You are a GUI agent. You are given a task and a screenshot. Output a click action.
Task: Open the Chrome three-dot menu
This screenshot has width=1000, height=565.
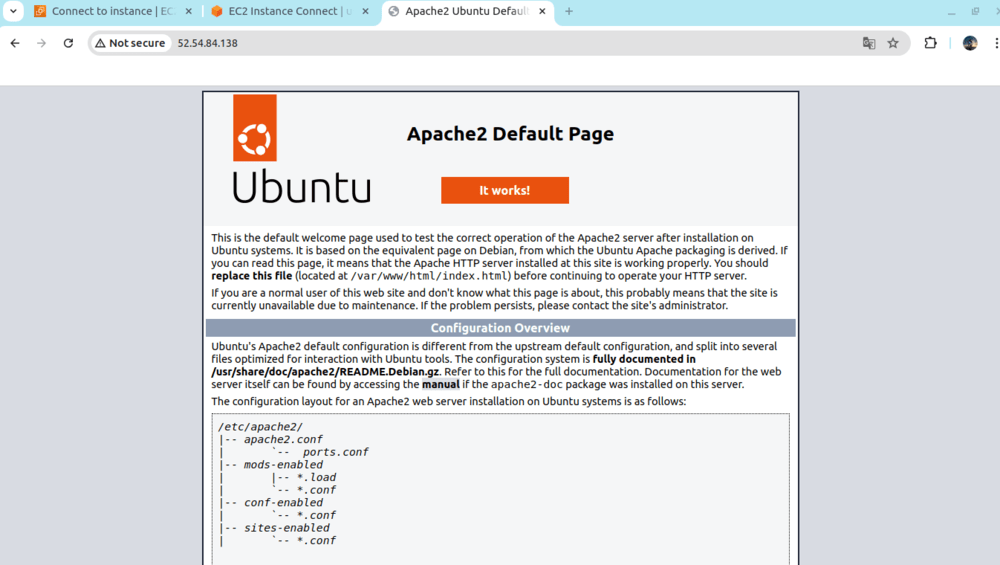coord(996,43)
